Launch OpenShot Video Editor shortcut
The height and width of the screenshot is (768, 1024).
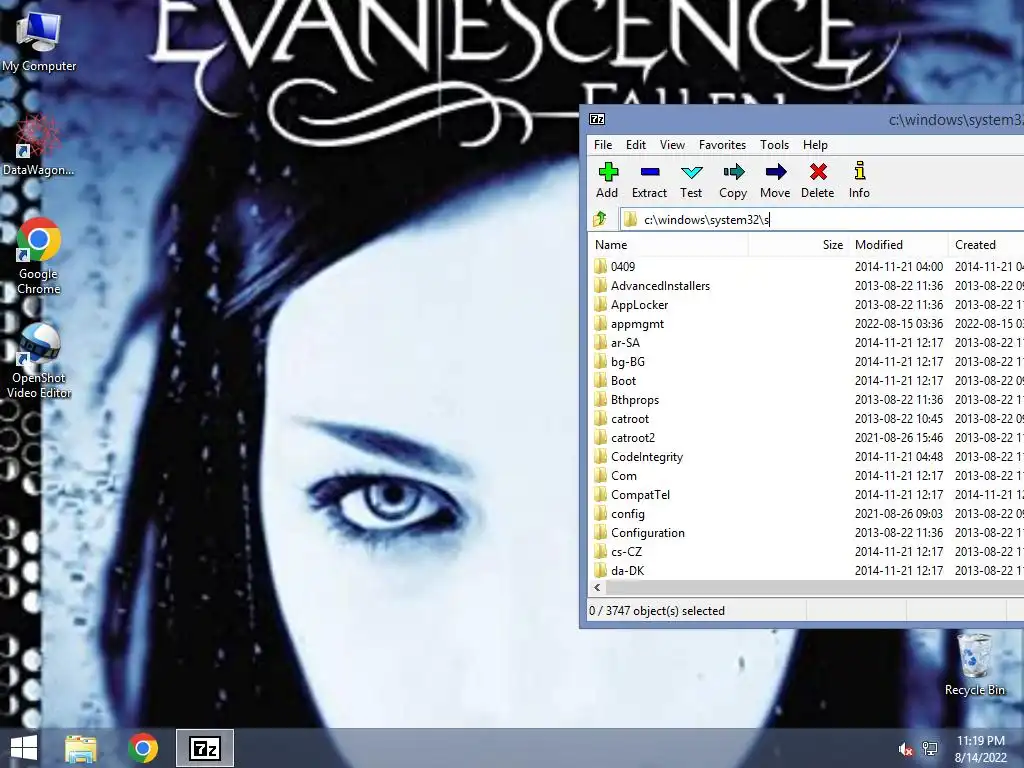tap(39, 360)
